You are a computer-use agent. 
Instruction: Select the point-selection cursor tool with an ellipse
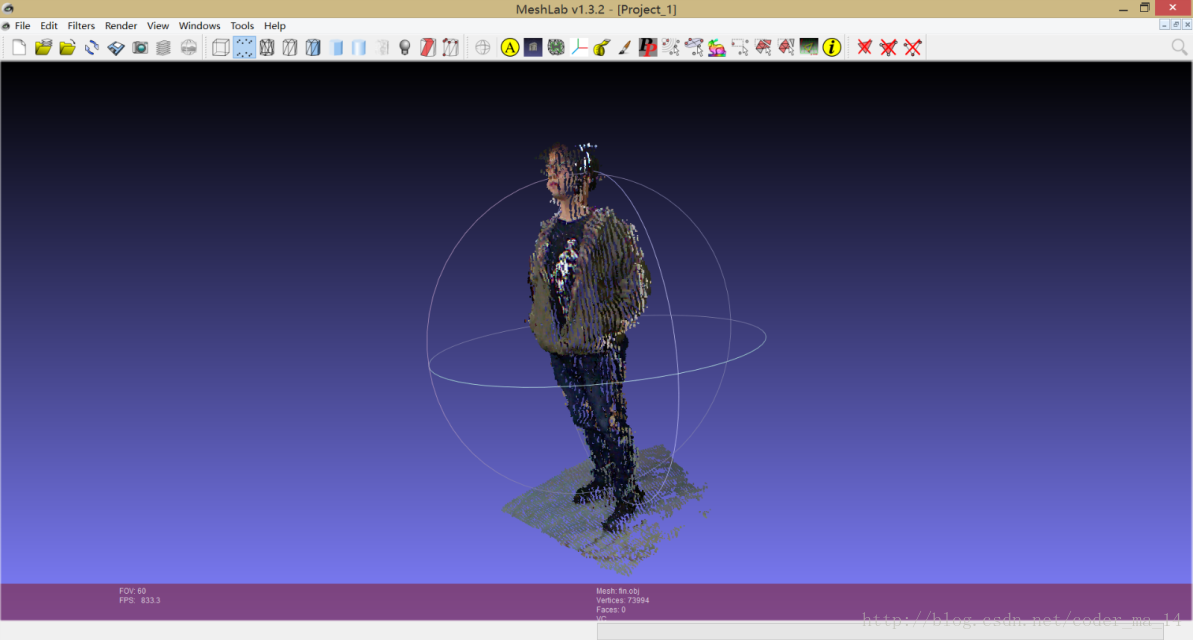pos(694,48)
